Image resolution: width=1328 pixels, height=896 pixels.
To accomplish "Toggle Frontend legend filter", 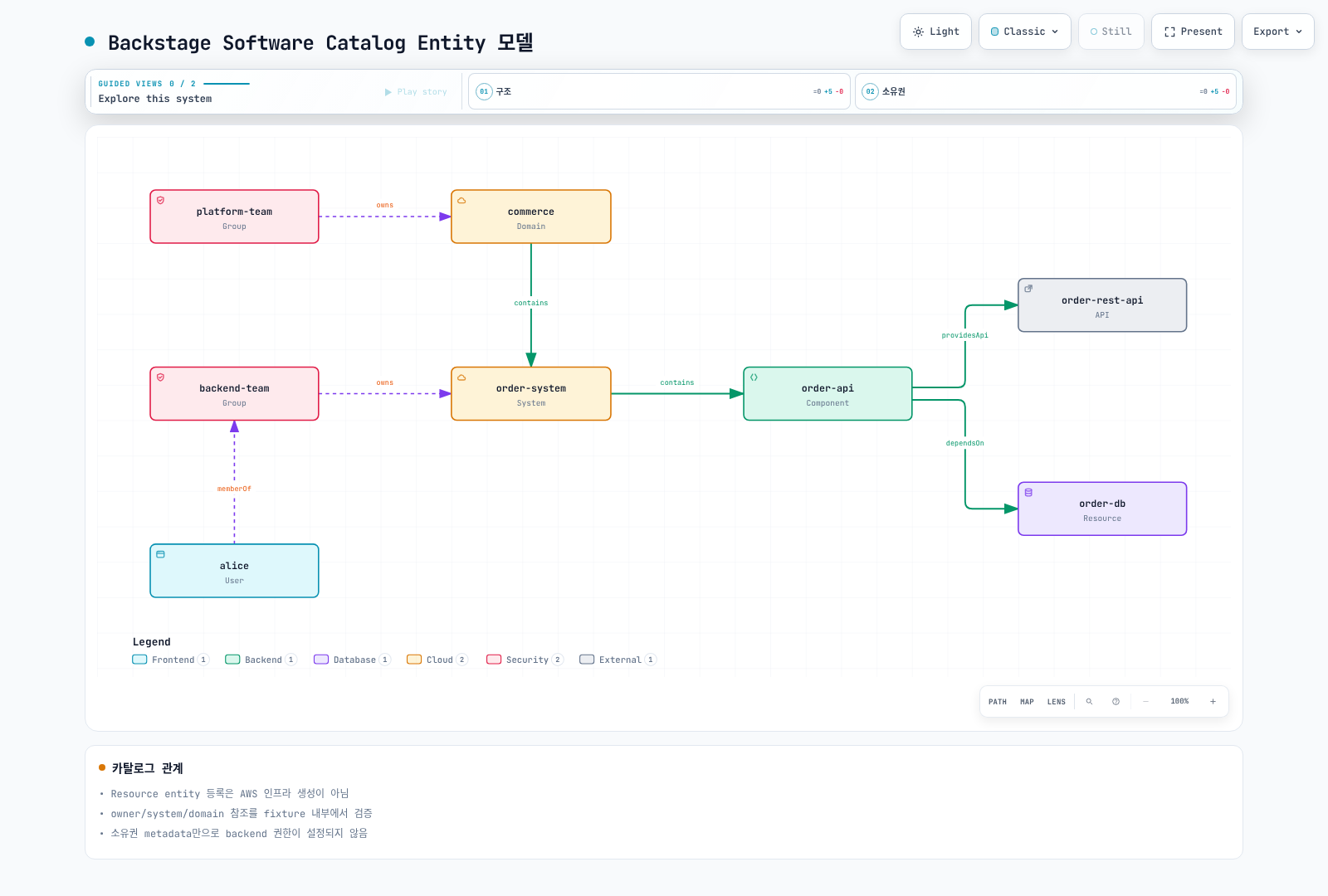I will point(171,660).
